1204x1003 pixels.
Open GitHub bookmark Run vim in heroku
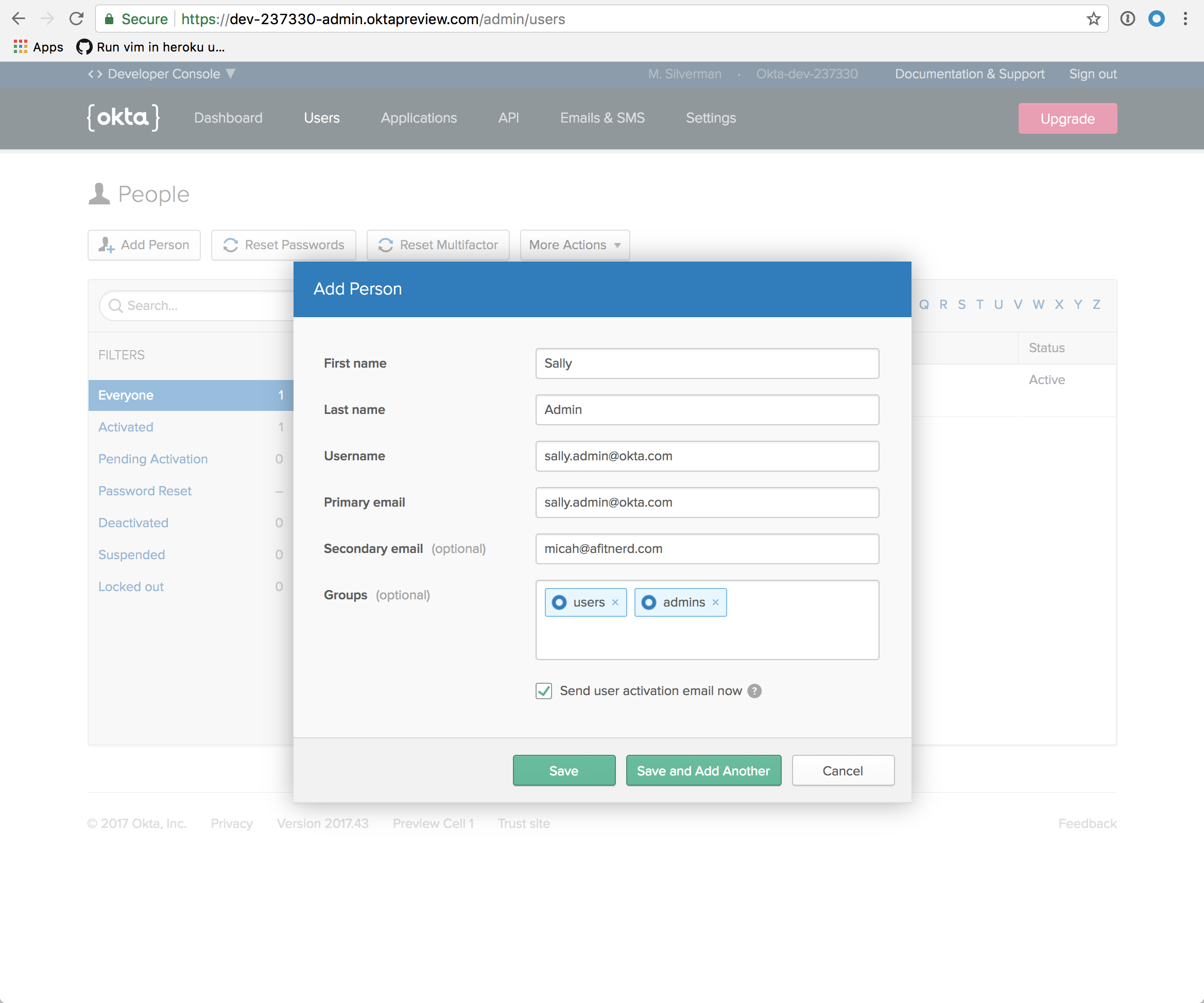pyautogui.click(x=150, y=47)
